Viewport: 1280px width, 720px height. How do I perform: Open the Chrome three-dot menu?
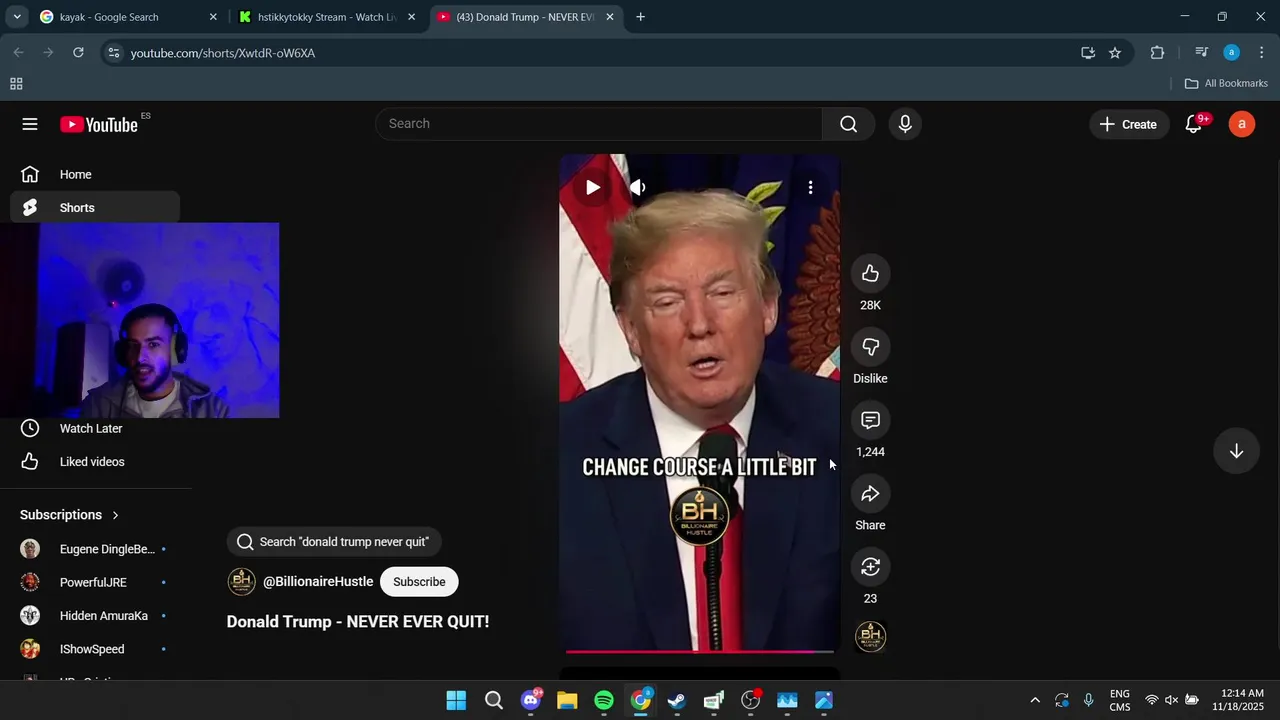pyautogui.click(x=1261, y=53)
